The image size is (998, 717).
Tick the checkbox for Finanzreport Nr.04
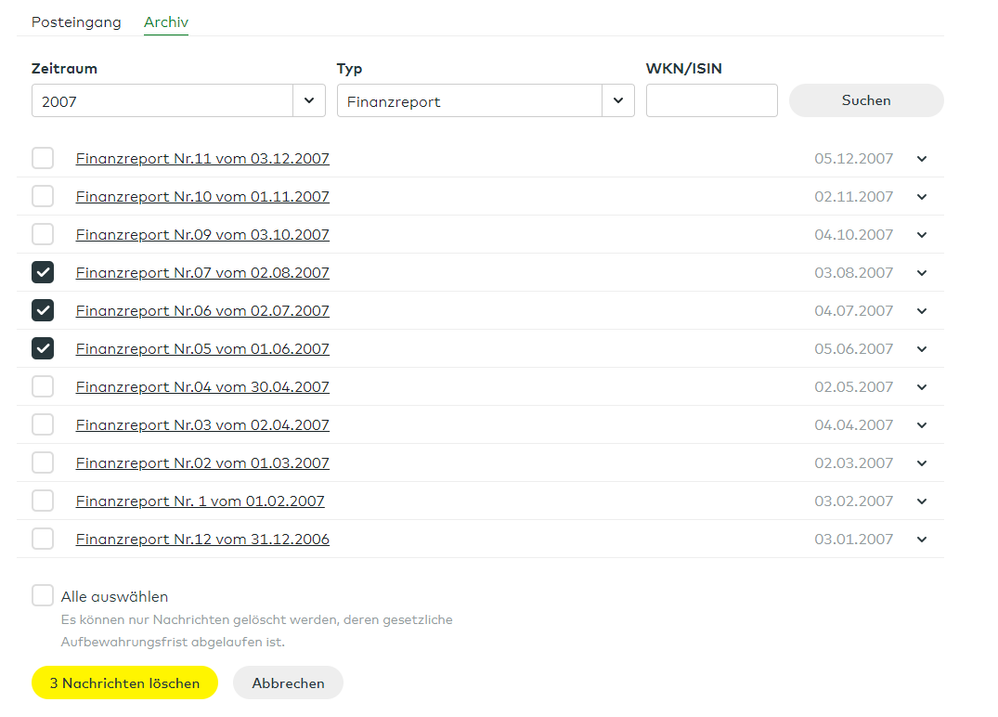(x=43, y=387)
